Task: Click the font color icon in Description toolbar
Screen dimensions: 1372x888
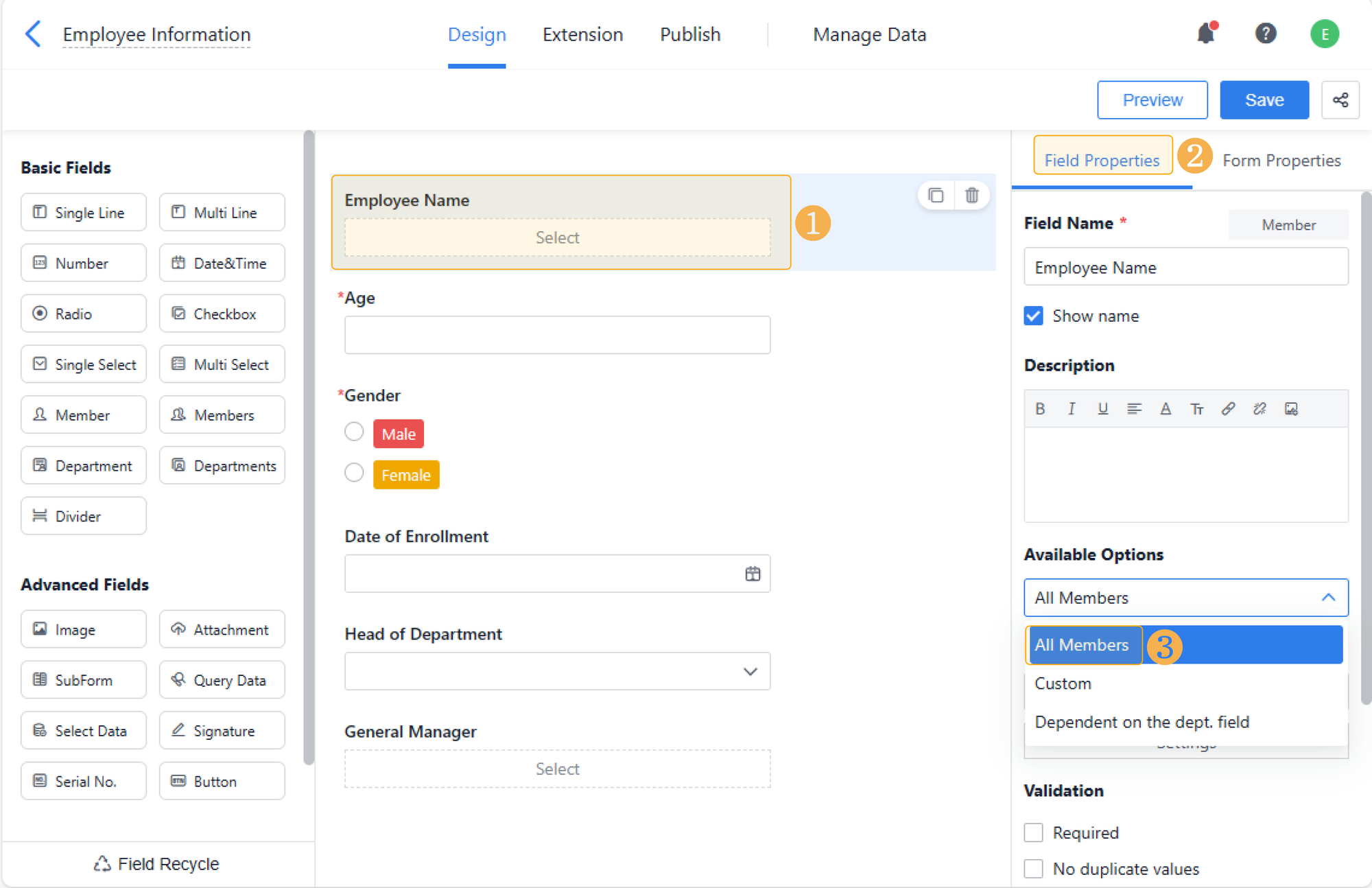Action: click(x=1164, y=407)
